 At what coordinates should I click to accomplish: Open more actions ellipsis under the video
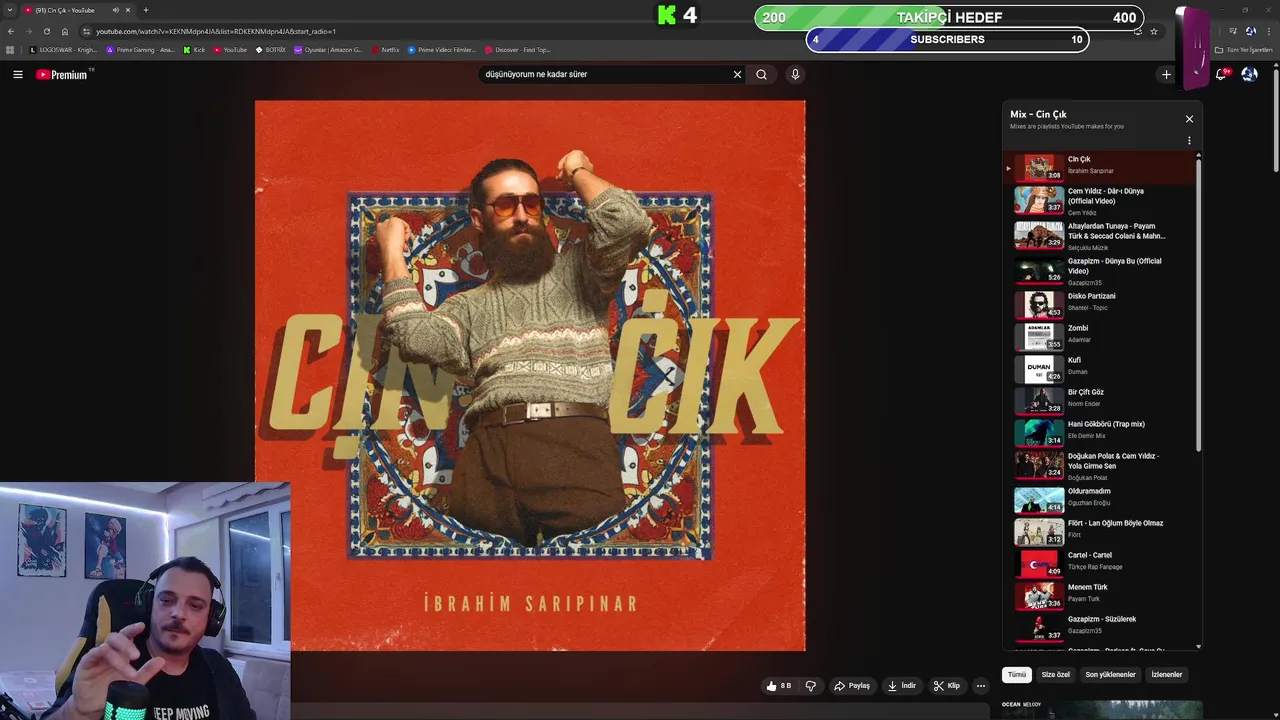point(981,686)
